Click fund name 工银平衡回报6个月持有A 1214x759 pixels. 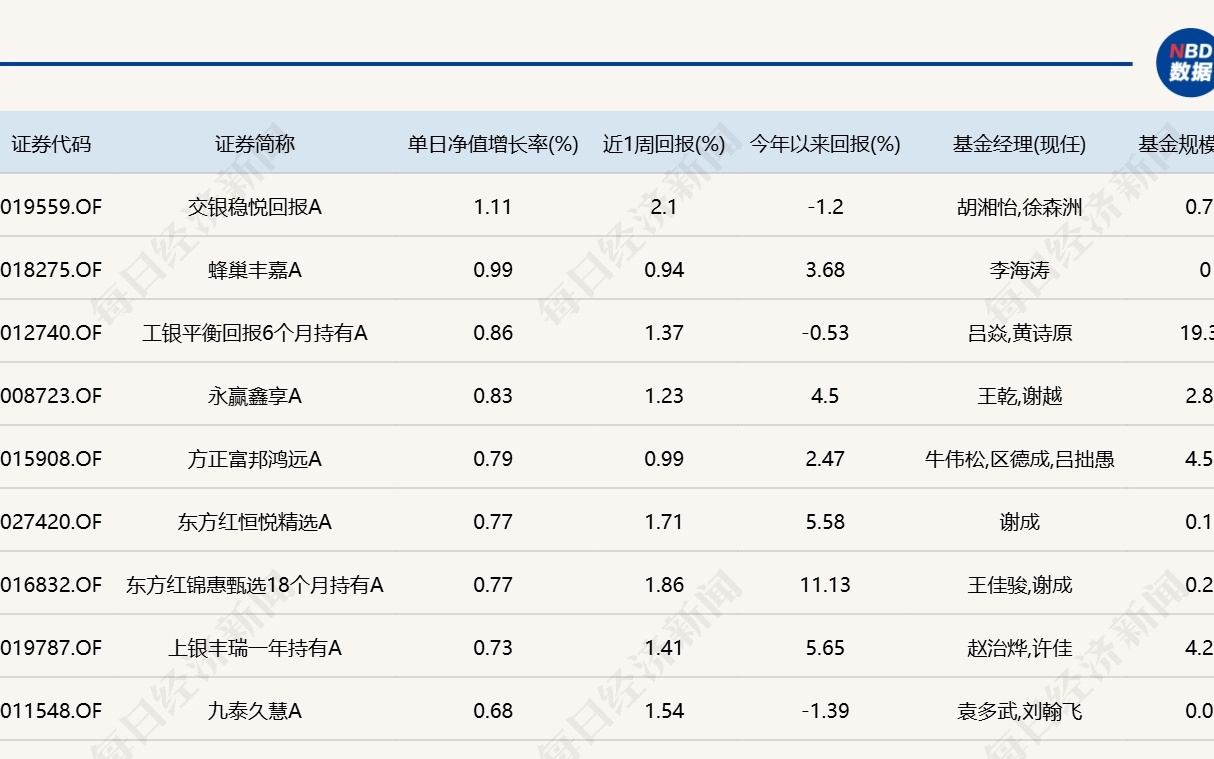click(x=255, y=333)
